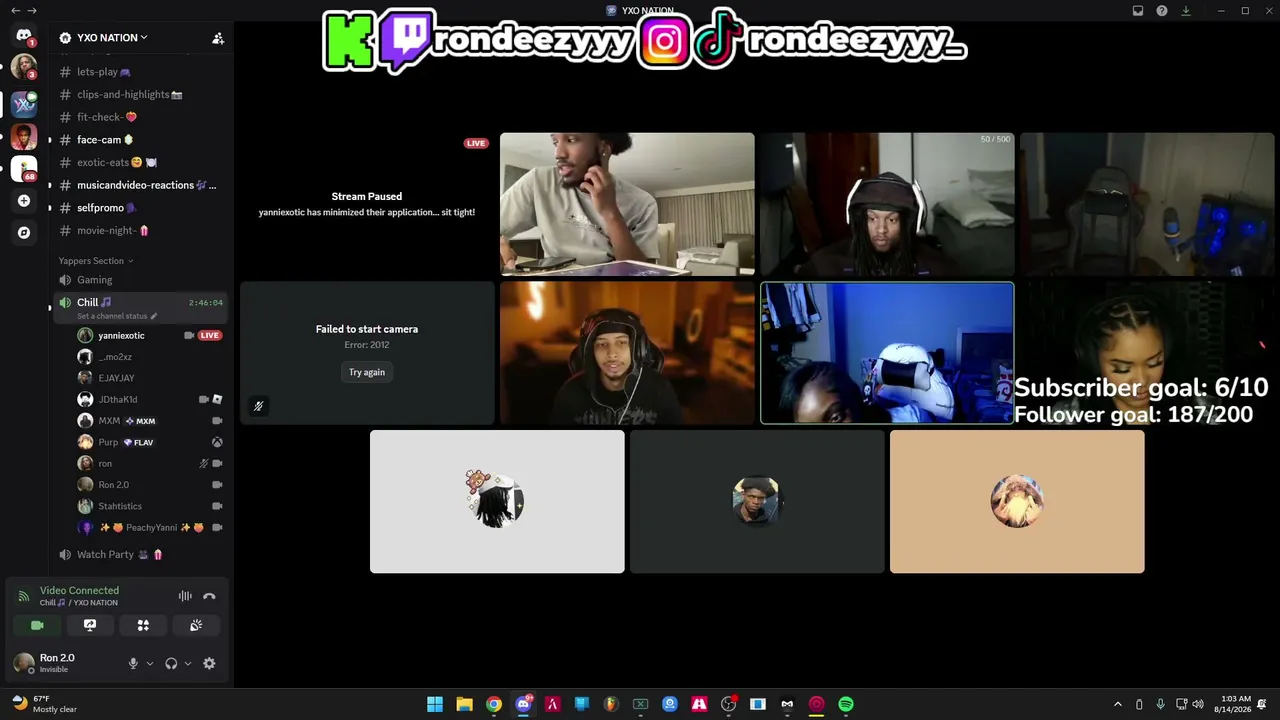The image size is (1280, 720).
Task: Click the Video Connected status text
Action: coord(79,591)
